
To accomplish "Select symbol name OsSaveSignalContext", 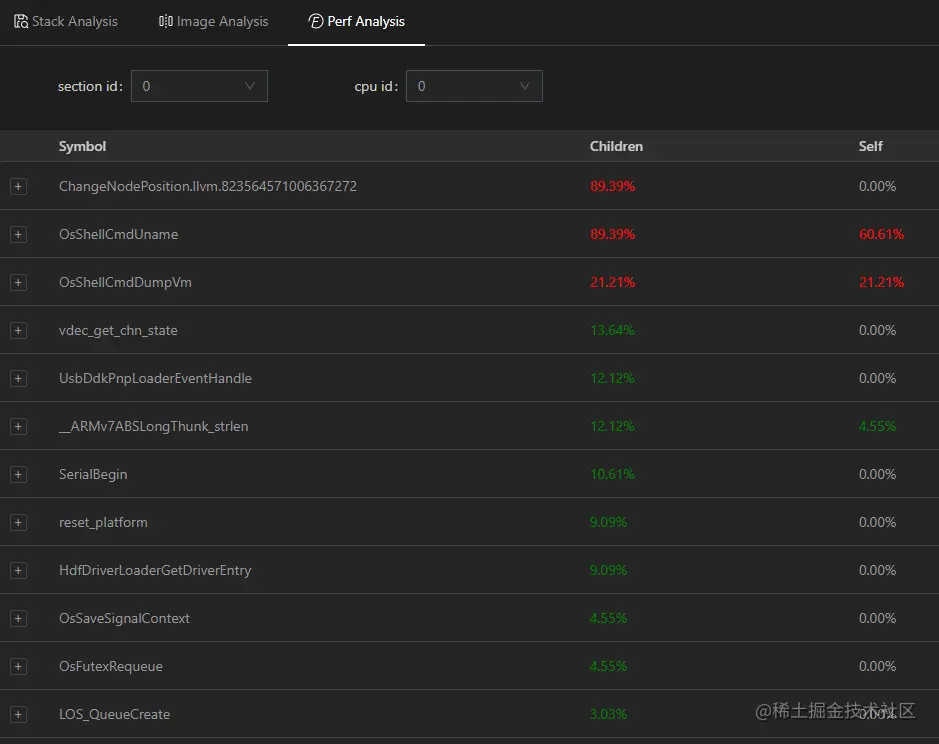I will (x=124, y=618).
